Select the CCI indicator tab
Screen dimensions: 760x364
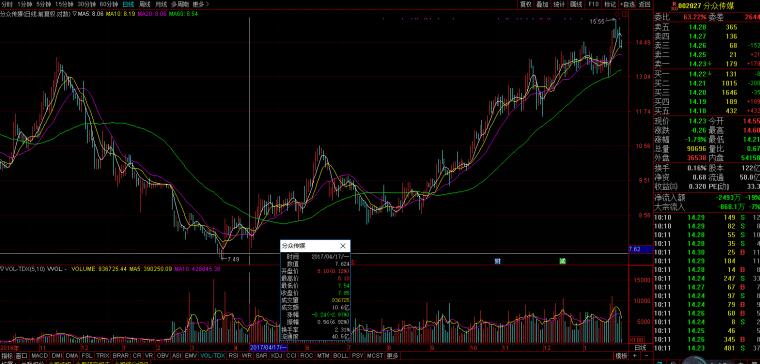pyautogui.click(x=291, y=356)
